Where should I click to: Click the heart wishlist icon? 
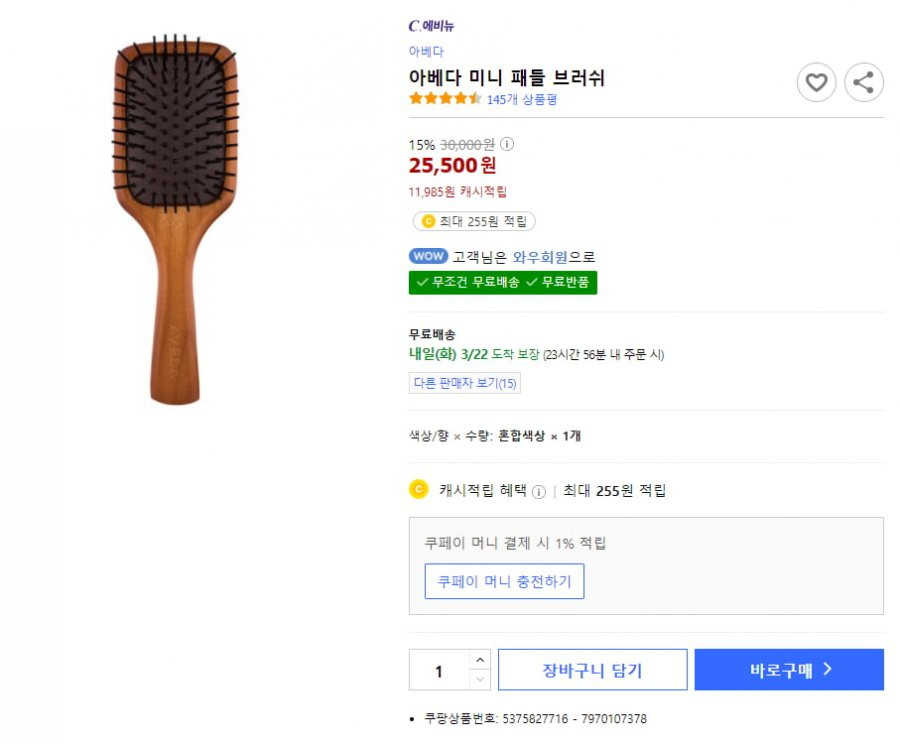(x=816, y=83)
